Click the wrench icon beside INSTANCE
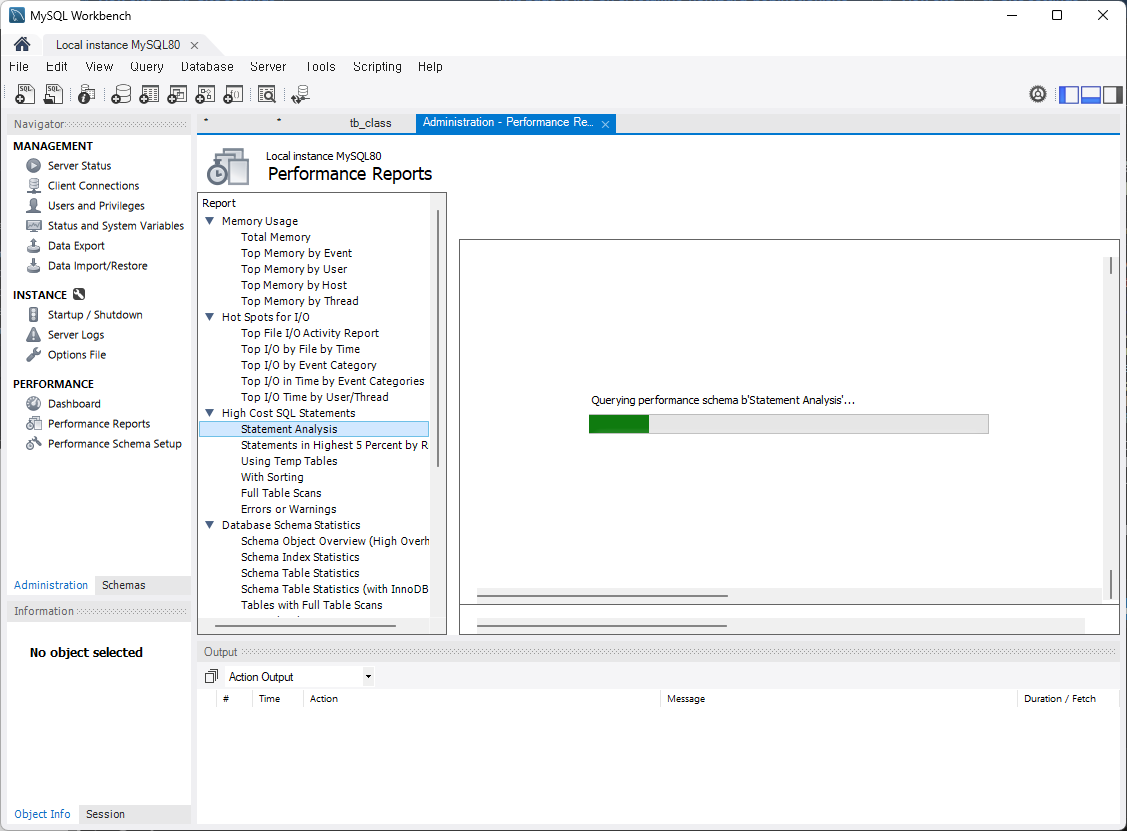 (x=79, y=294)
